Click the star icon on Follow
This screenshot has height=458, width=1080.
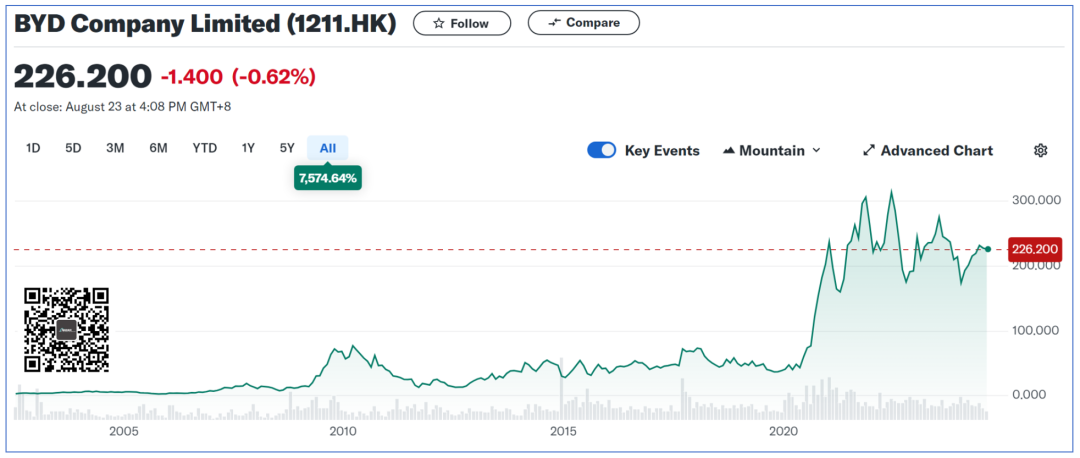coord(438,23)
